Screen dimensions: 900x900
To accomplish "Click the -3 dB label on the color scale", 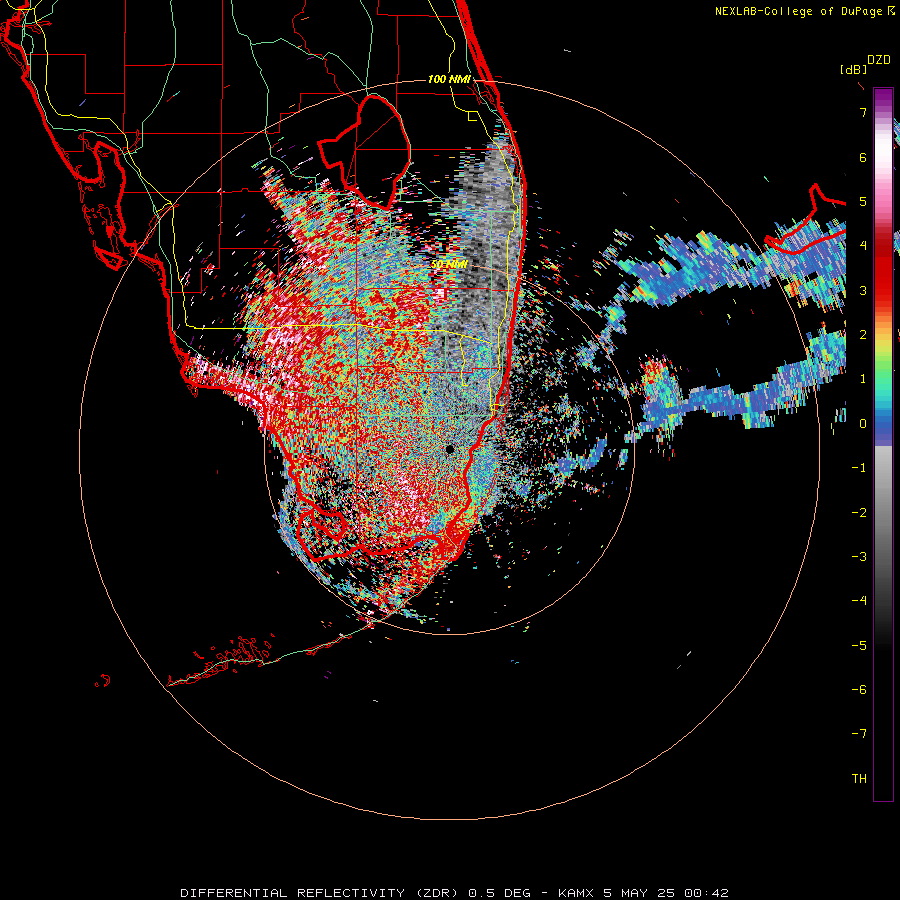I will (x=859, y=557).
